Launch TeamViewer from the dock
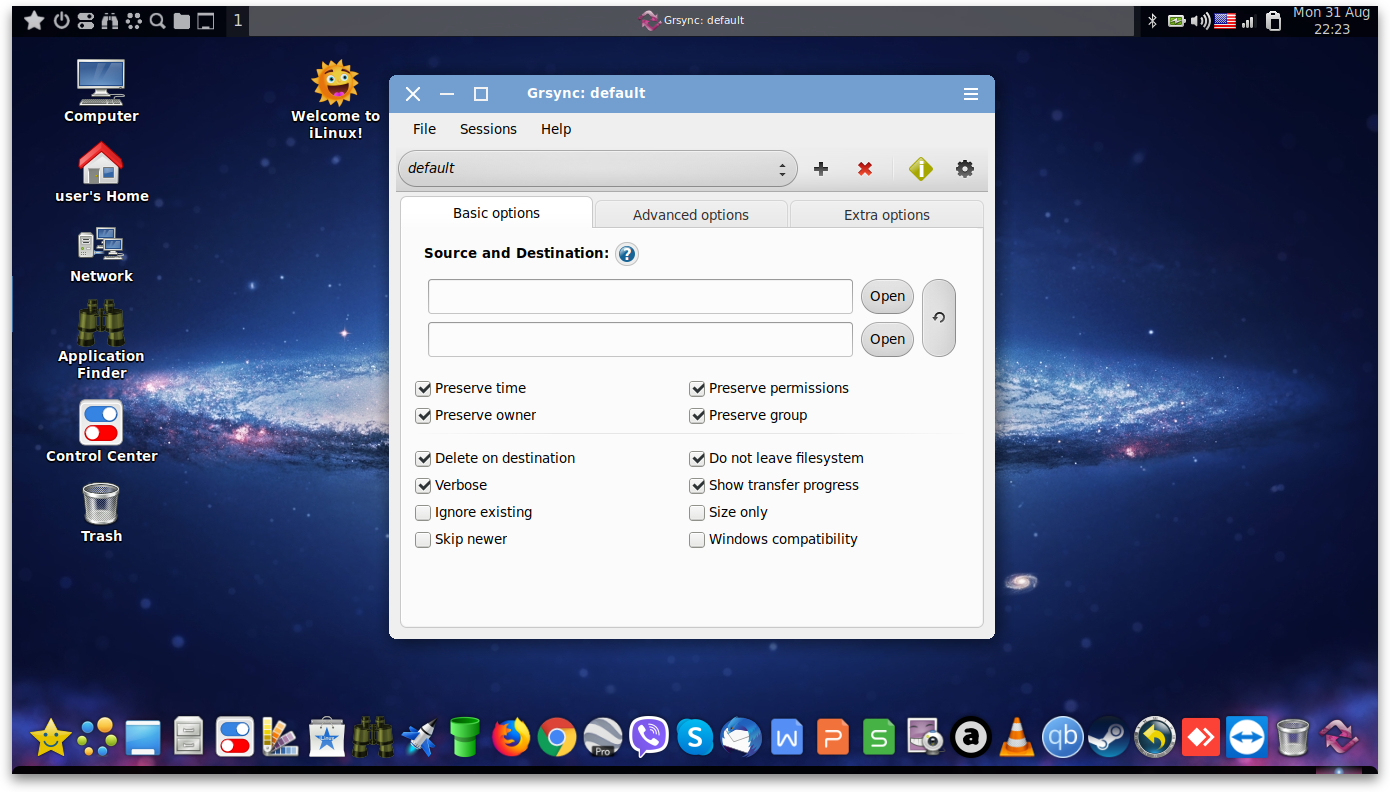Viewport: 1390px width, 792px height. pos(1247,738)
